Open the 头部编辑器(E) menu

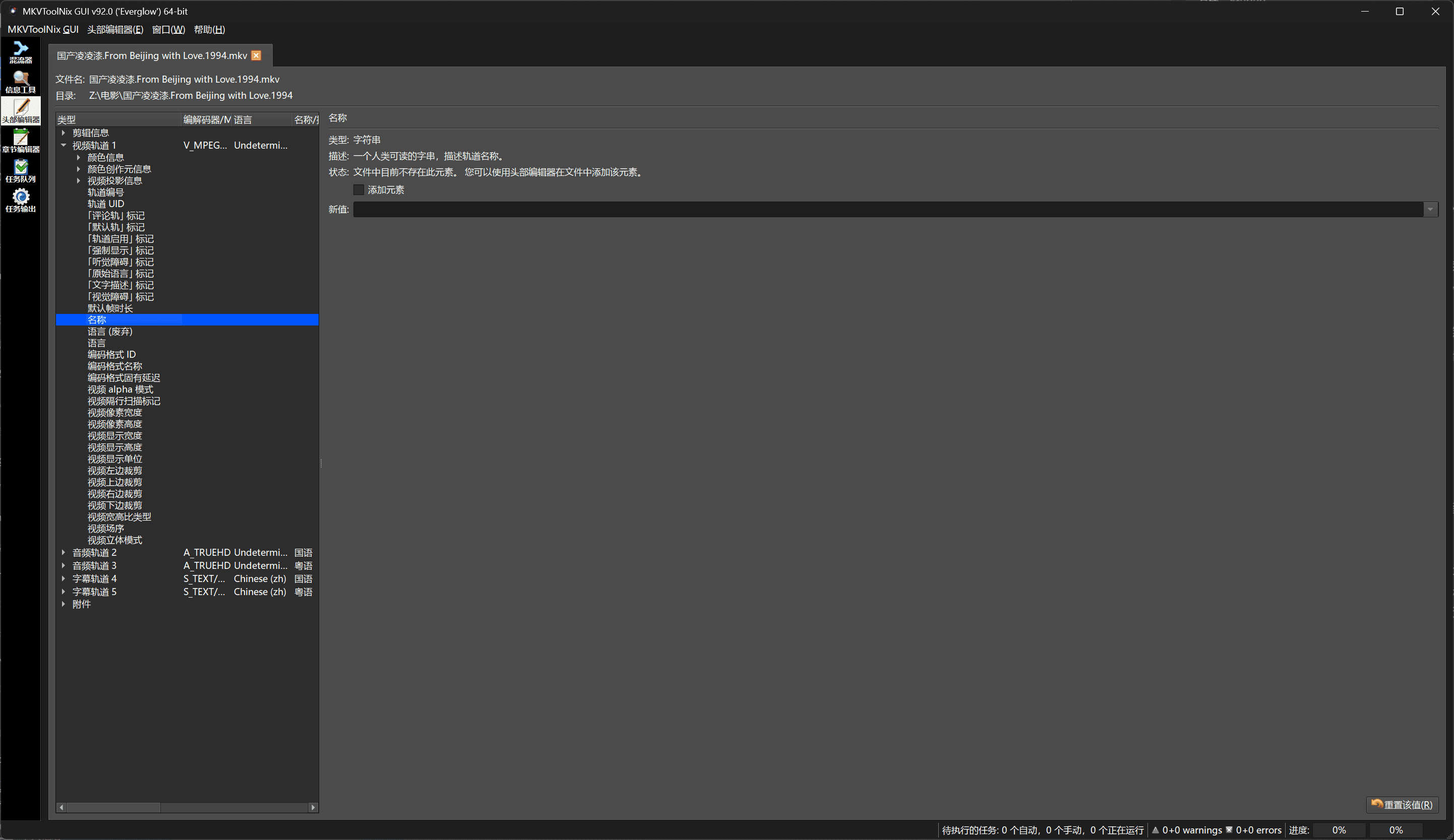click(115, 29)
